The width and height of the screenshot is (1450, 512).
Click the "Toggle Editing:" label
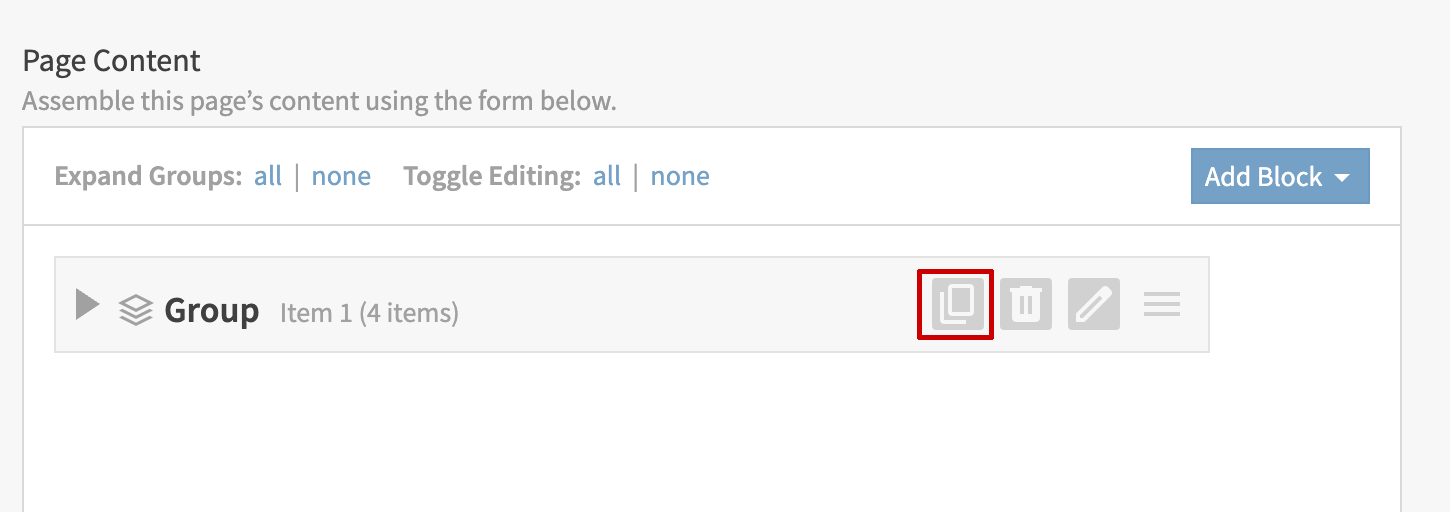[x=491, y=176]
